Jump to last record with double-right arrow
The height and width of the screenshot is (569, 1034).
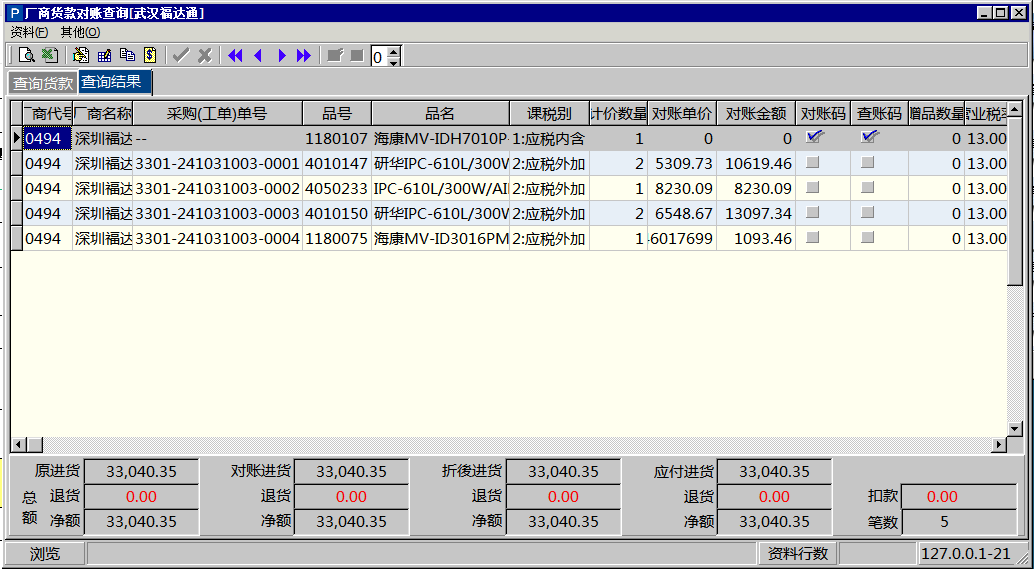304,56
